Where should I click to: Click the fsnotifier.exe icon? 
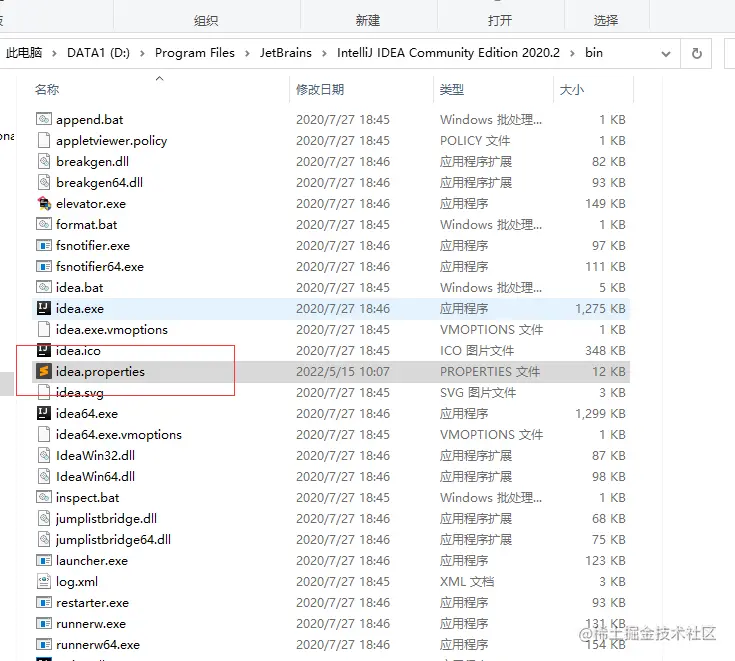pyautogui.click(x=44, y=245)
